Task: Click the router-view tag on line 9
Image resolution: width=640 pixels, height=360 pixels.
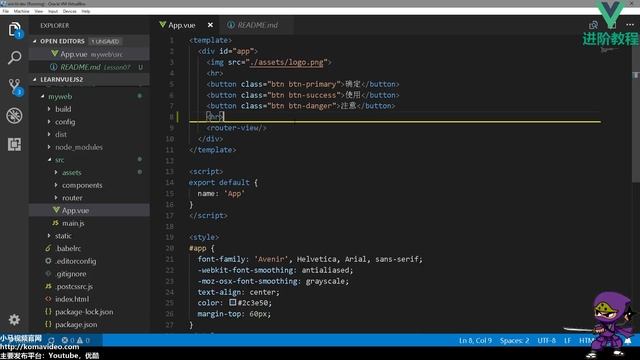Action: point(236,128)
